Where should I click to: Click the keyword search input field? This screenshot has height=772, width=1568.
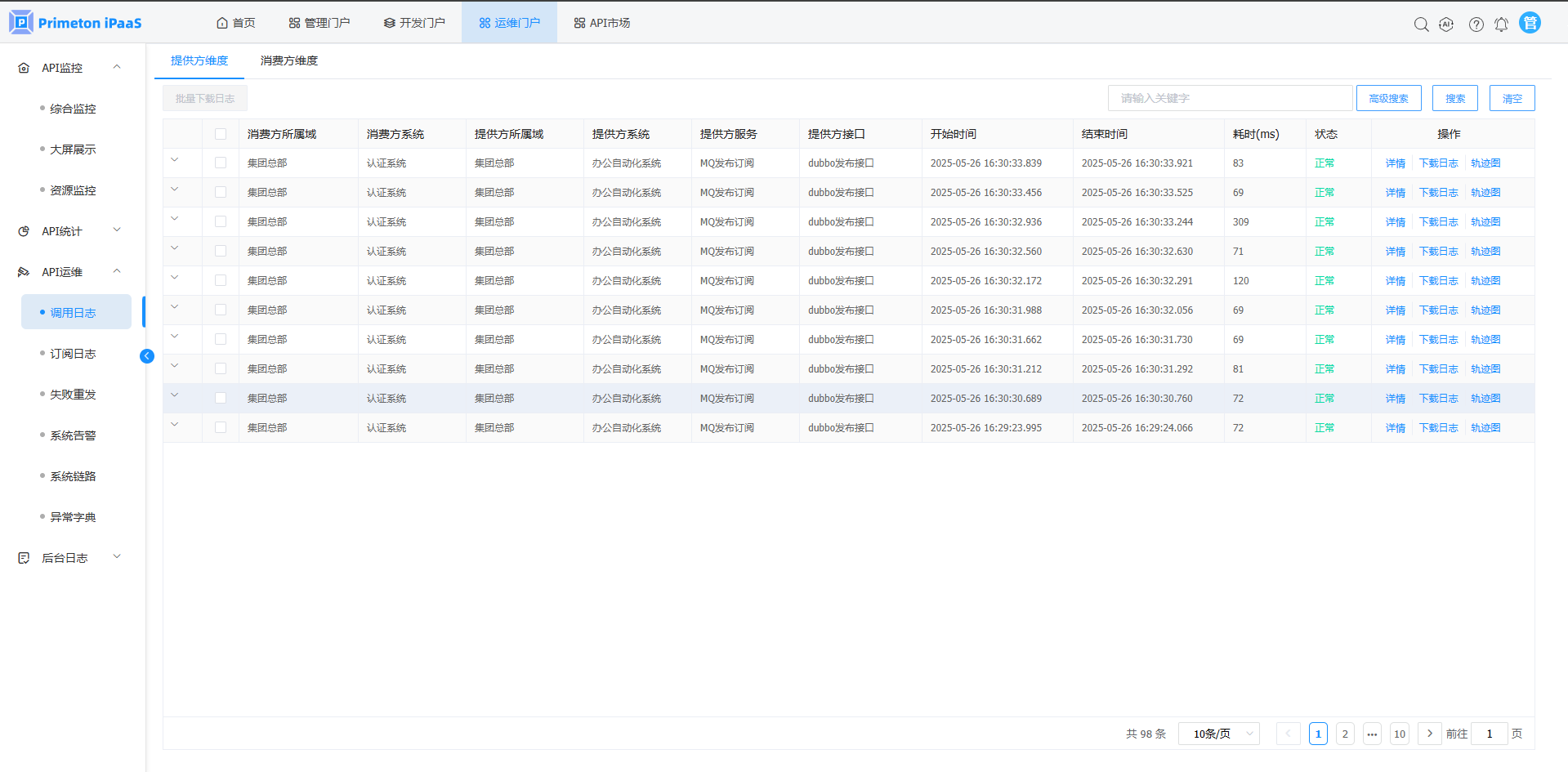coord(1230,98)
